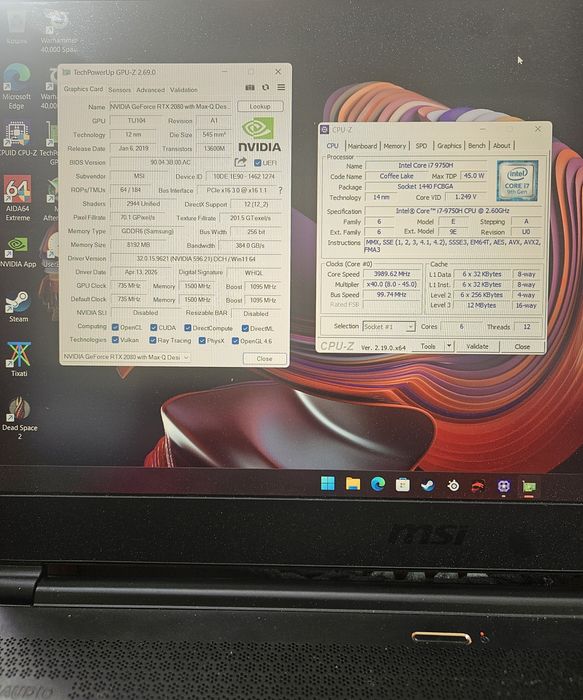This screenshot has height=700, width=583.
Task: Open Tixati desktop shortcut
Action: [x=19, y=359]
